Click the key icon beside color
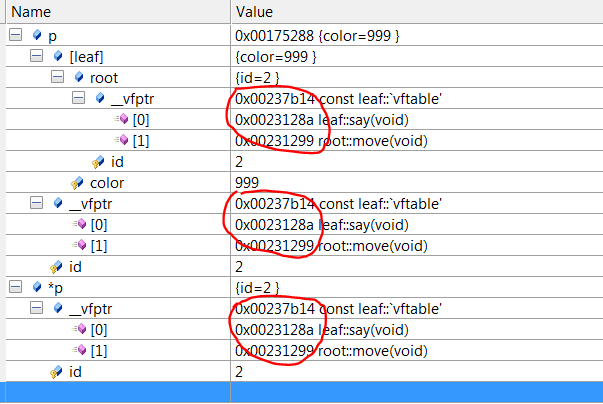Viewport: 603px width, 404px height. click(x=77, y=183)
